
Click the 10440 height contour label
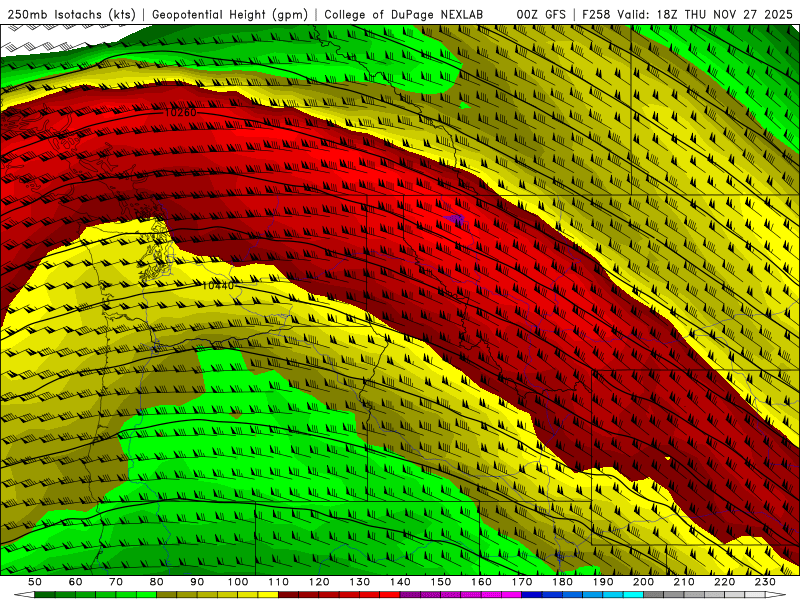tap(218, 286)
